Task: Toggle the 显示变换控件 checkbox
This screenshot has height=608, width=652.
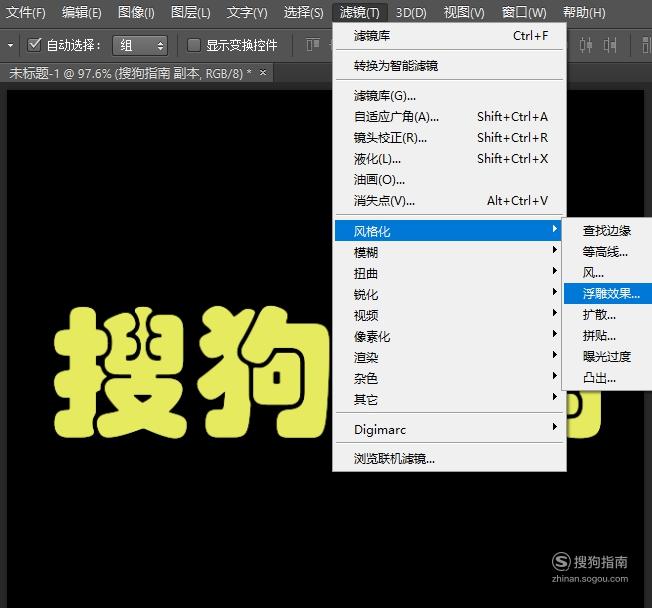Action: click(x=193, y=45)
